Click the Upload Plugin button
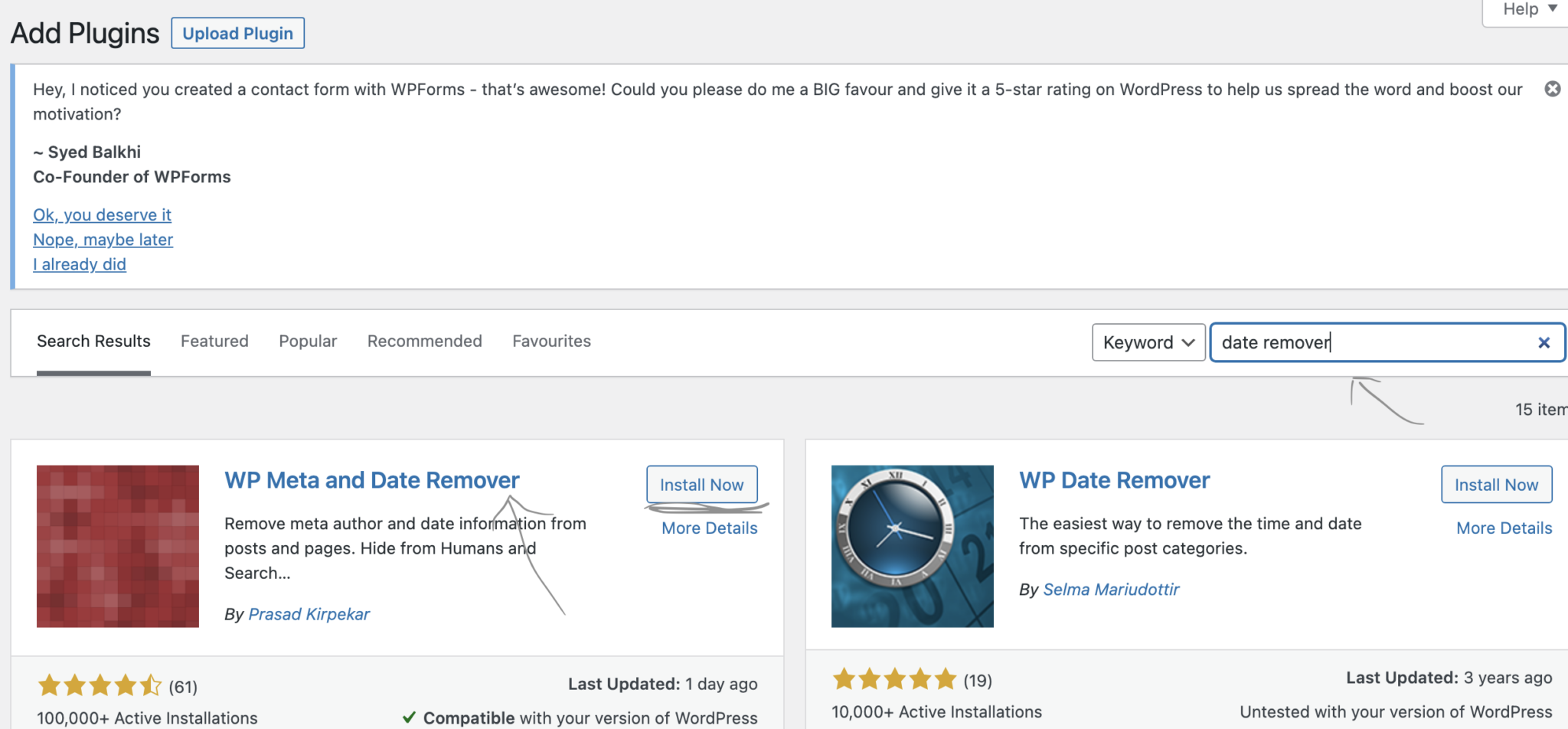Viewport: 1568px width, 729px height. click(237, 33)
